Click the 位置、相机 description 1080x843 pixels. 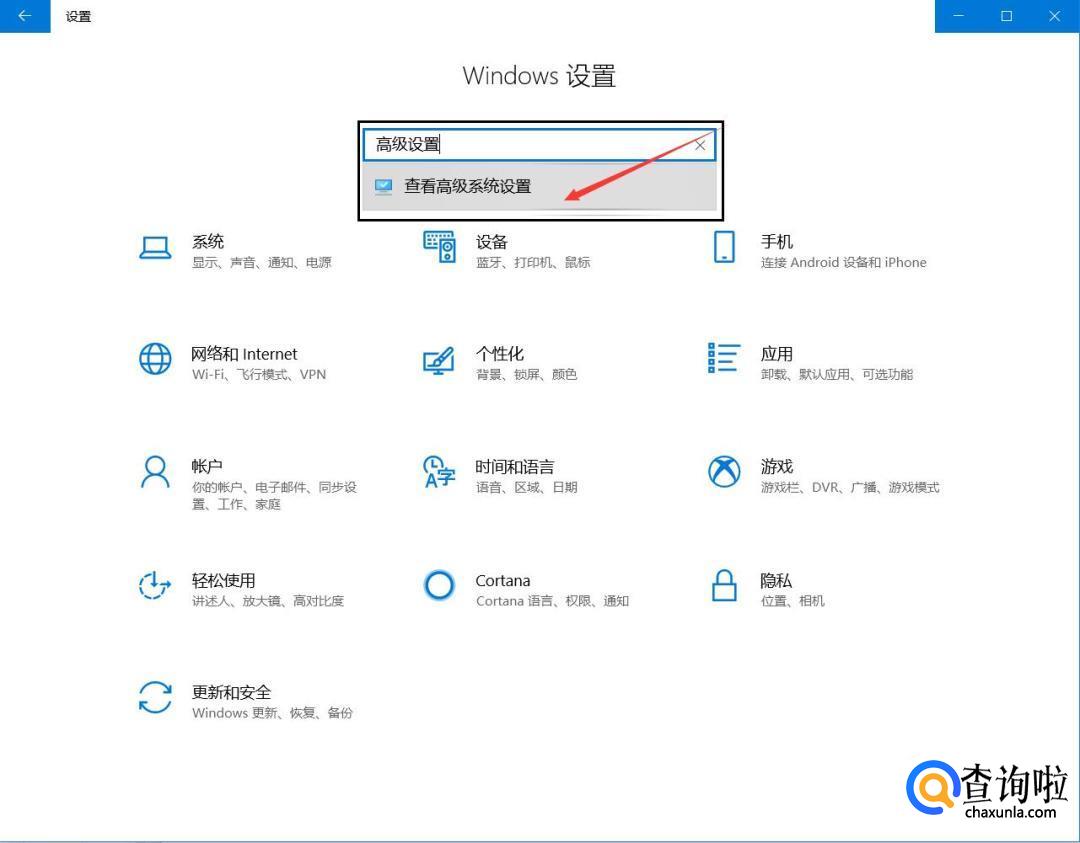(x=792, y=601)
